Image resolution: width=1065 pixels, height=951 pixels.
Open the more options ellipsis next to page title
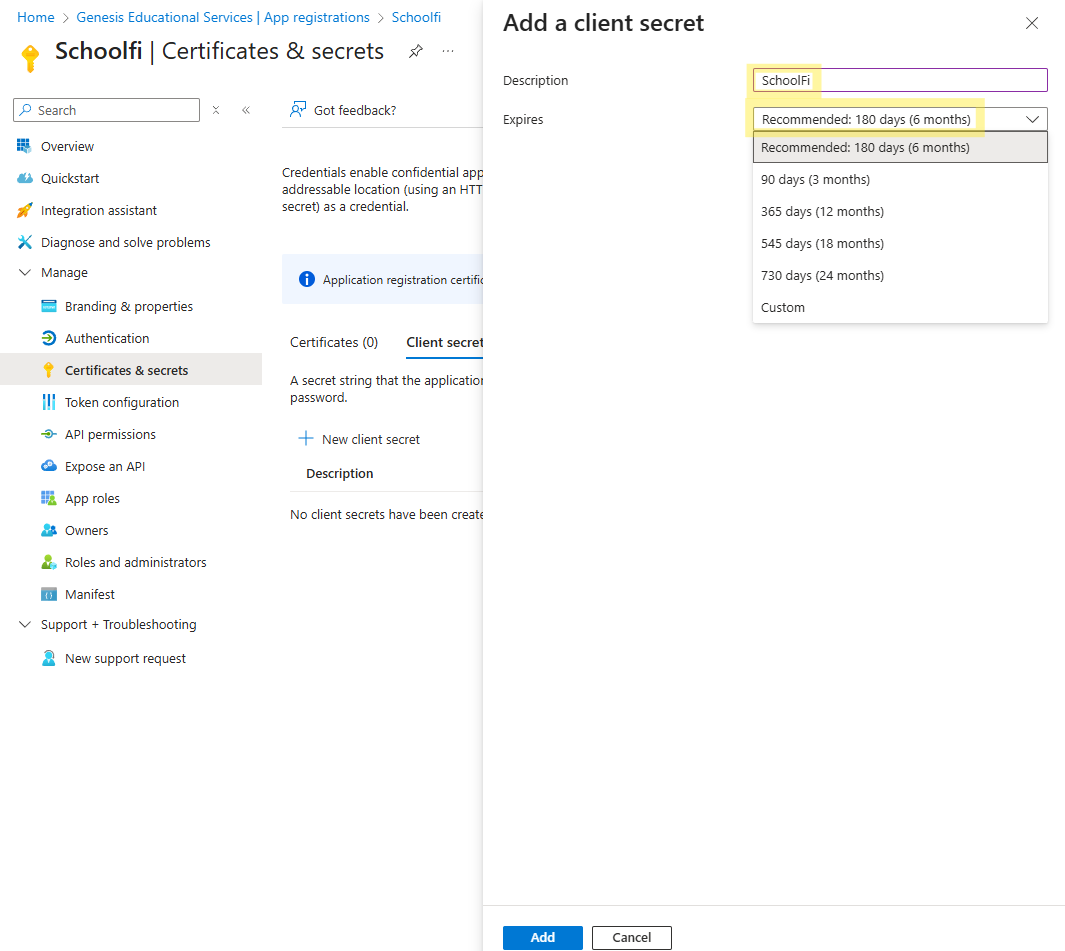448,51
